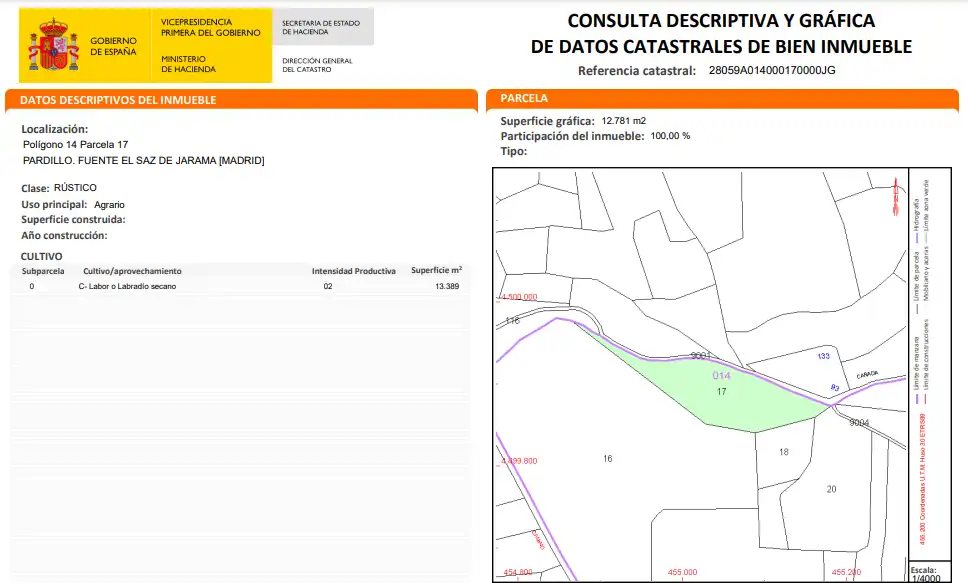968x583 pixels.
Task: Click intensity value "02" in the crop table
Action: pos(328,287)
